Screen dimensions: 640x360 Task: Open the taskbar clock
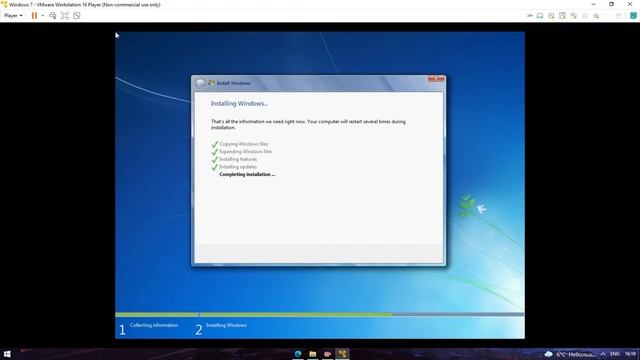(x=631, y=354)
